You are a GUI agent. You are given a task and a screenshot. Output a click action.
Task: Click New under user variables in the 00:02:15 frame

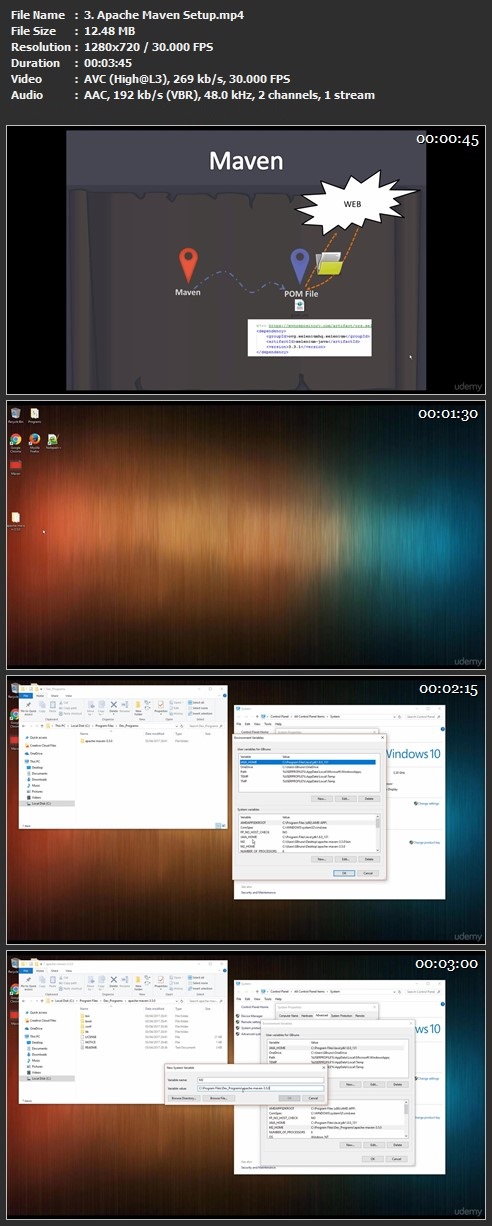tap(321, 798)
